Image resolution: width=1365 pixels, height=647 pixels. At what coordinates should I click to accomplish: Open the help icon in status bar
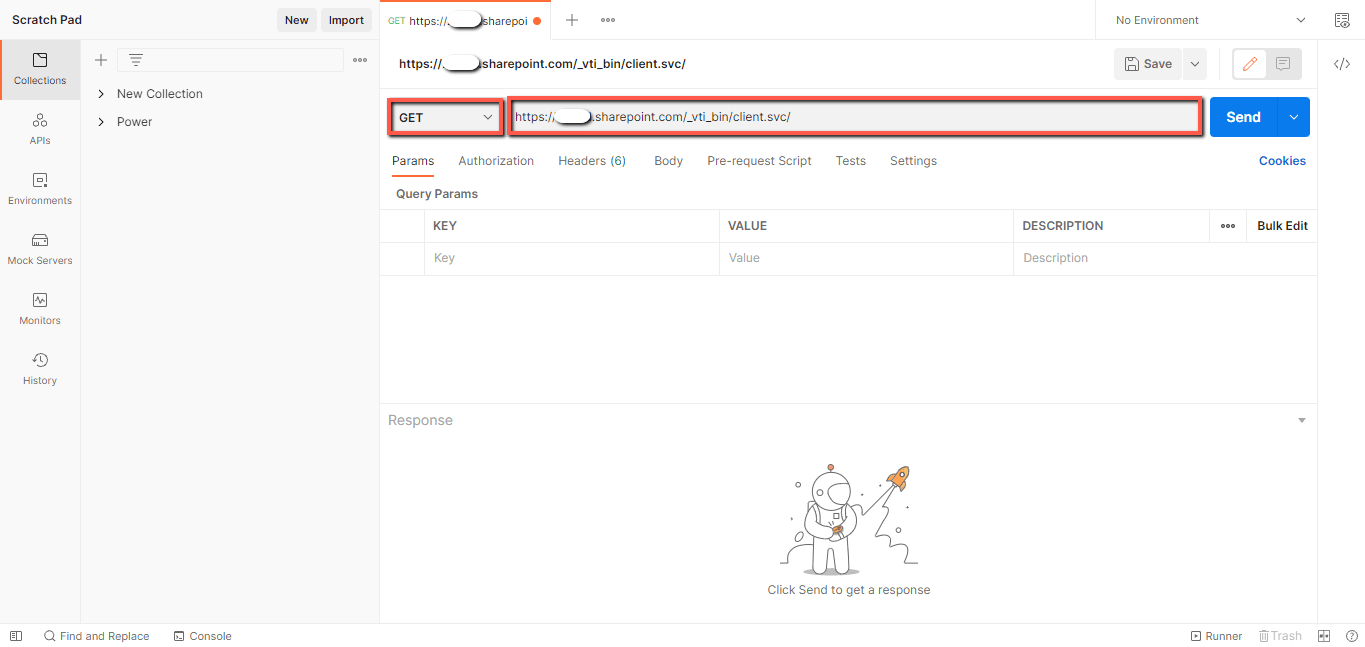coord(1351,636)
